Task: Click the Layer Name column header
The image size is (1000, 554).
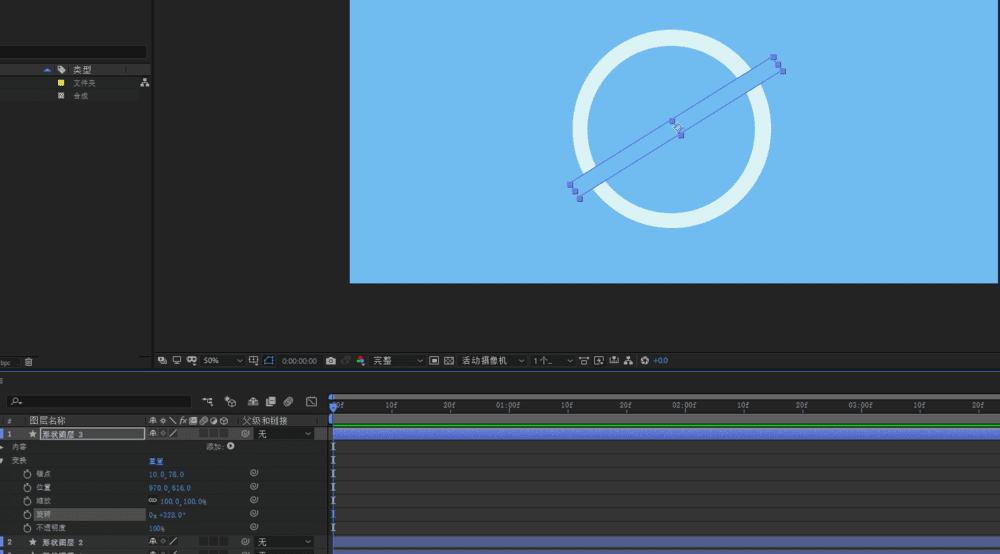Action: tap(47, 421)
